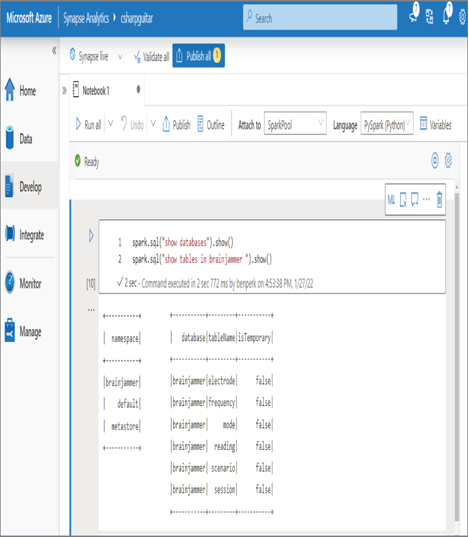Click the clear output cell icon

click(x=403, y=199)
